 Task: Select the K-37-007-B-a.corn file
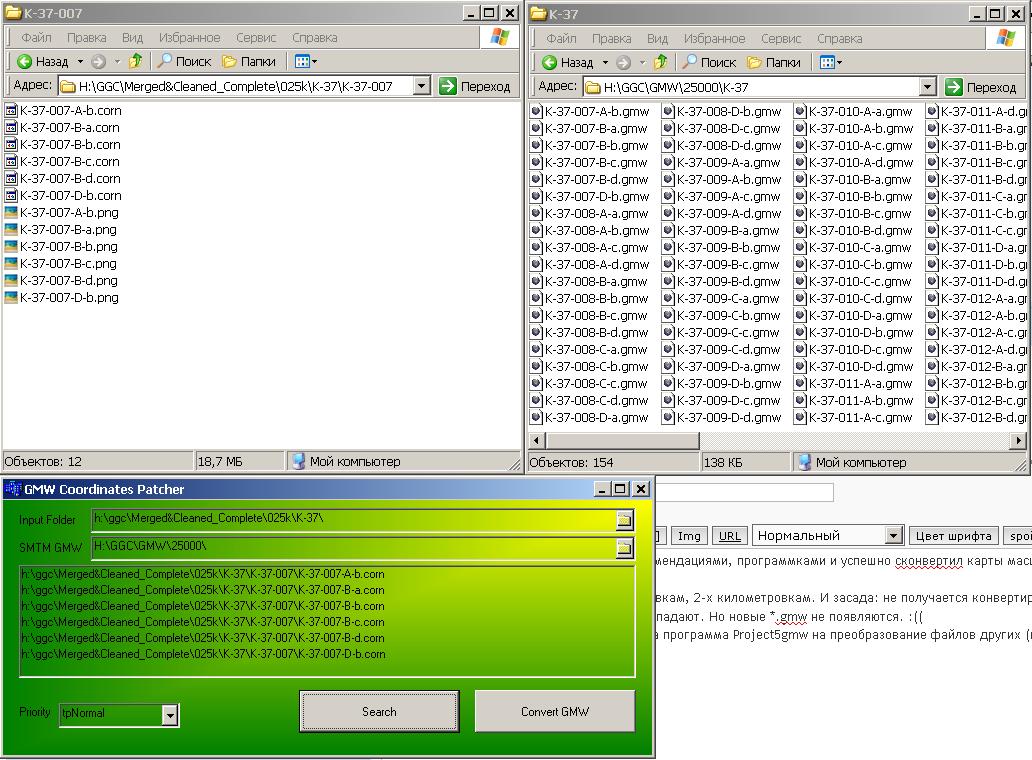tap(69, 128)
